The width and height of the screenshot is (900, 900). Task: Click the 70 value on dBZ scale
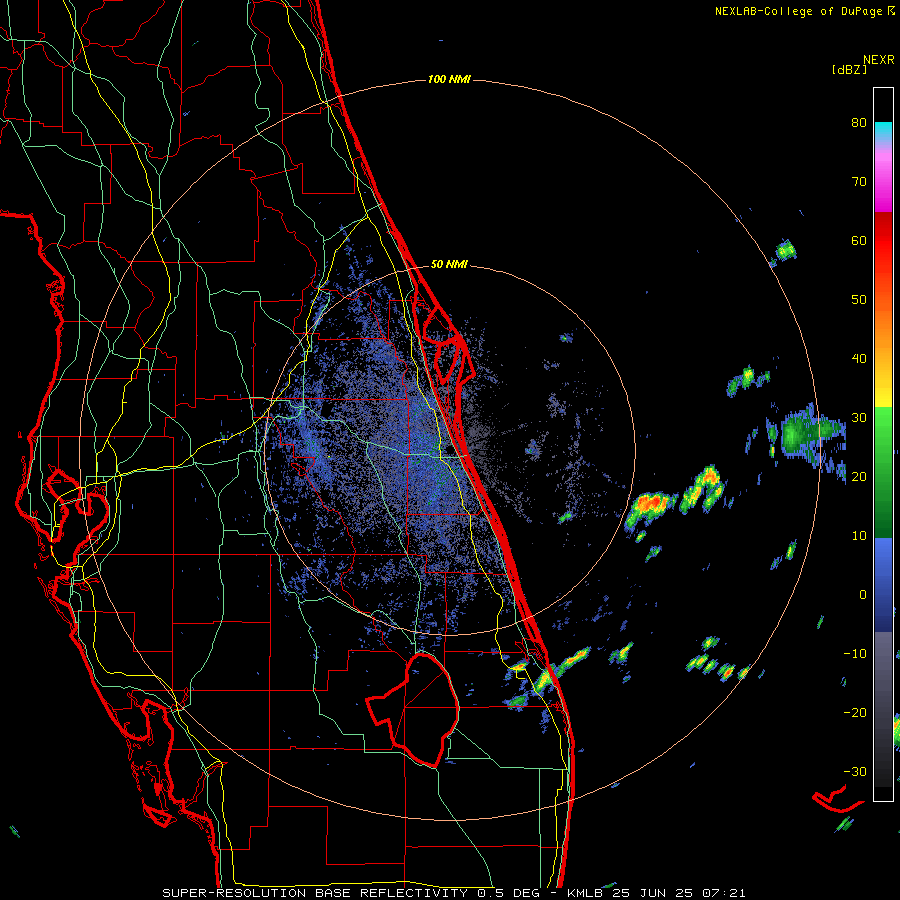(859, 182)
